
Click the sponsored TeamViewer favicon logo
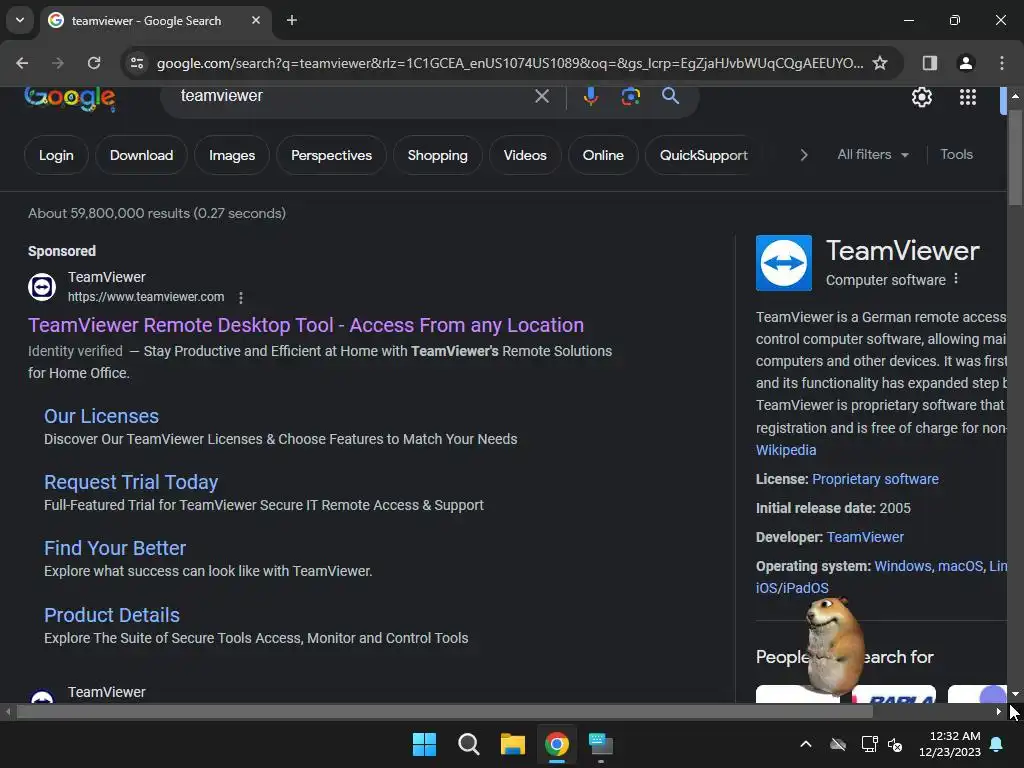click(42, 287)
